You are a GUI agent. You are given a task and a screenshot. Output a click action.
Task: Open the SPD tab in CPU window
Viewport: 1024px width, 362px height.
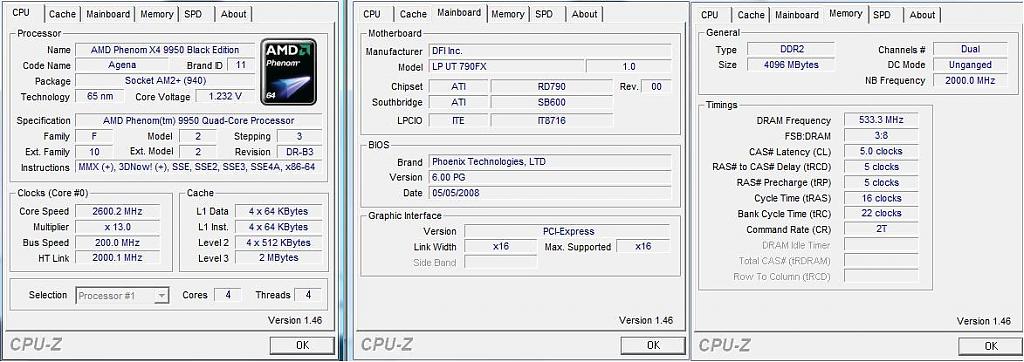point(193,14)
